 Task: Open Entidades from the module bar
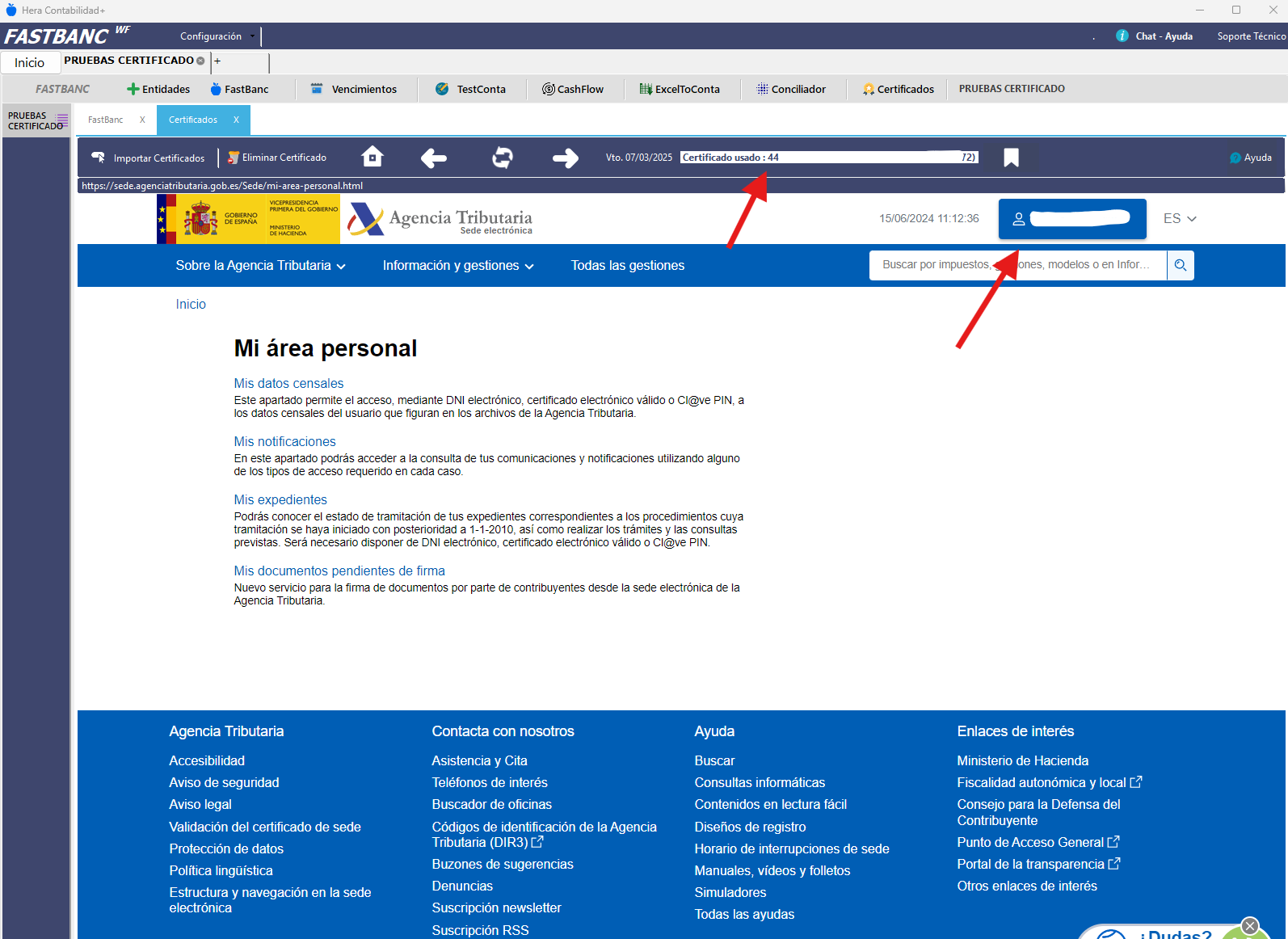(158, 89)
